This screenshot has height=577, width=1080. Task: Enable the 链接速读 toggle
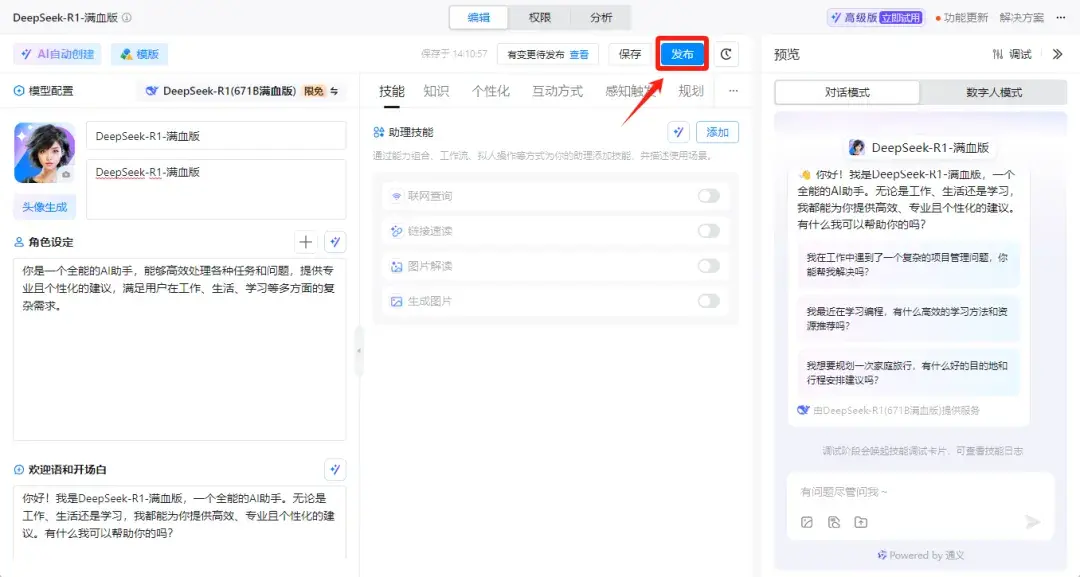(709, 231)
